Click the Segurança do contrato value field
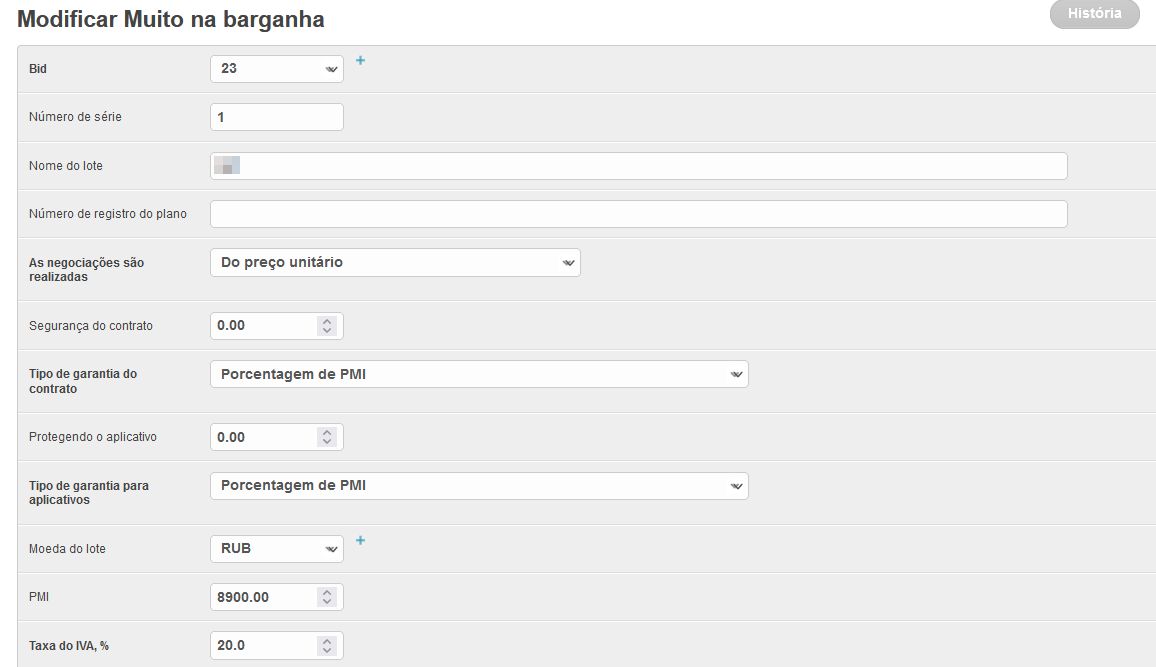Screen dimensions: 1156x667 pos(264,326)
